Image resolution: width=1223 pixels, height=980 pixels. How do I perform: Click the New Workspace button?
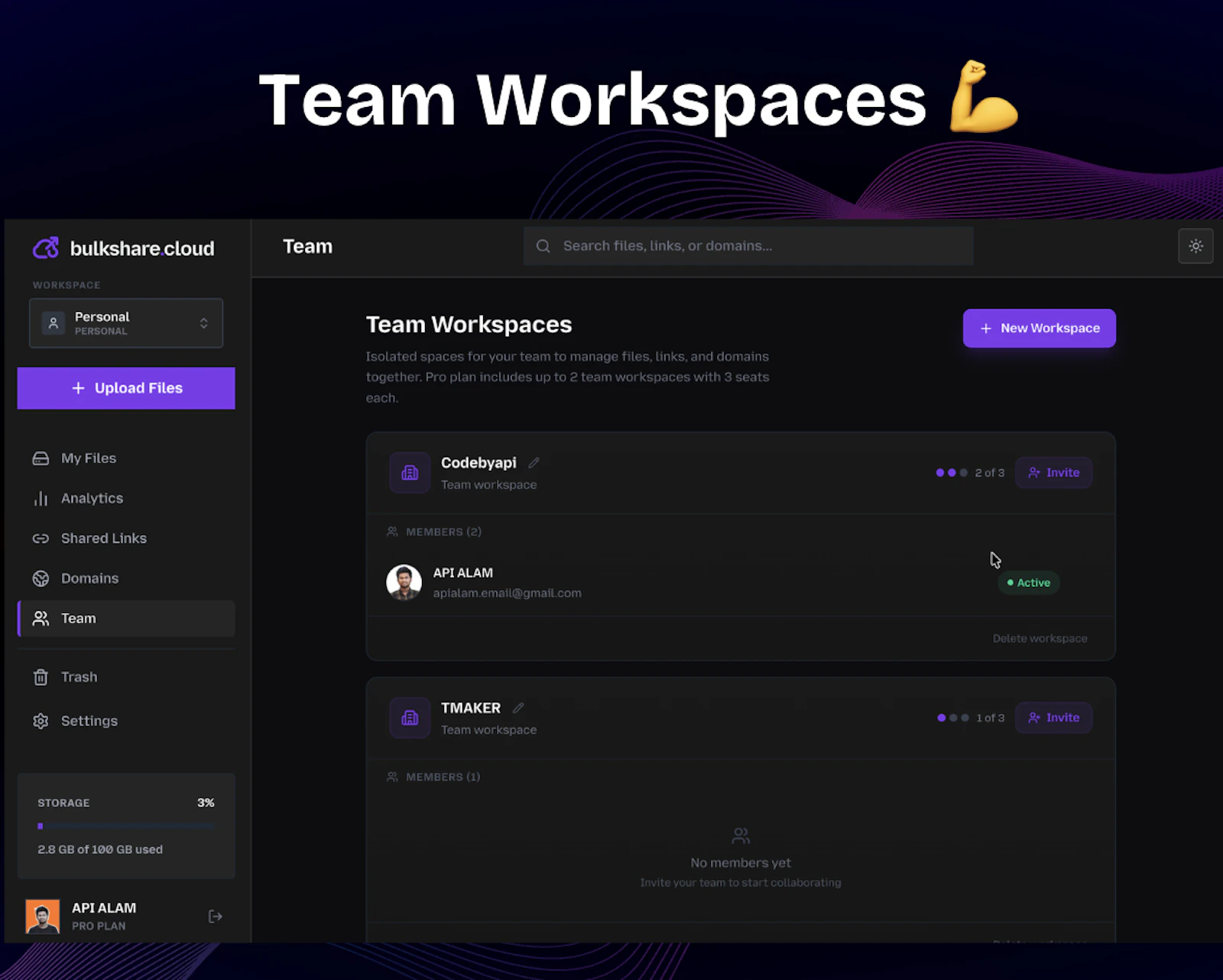click(1039, 328)
